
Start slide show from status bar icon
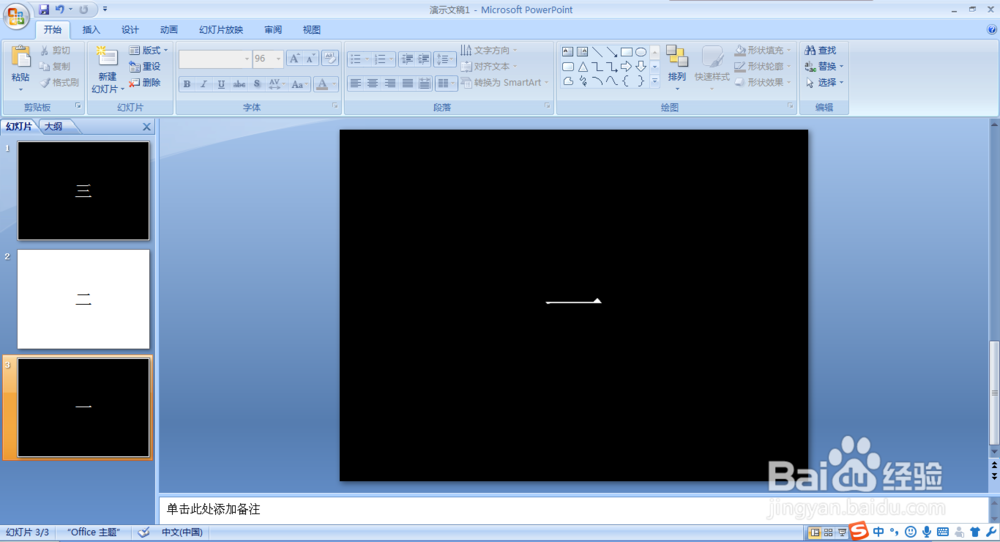842,532
